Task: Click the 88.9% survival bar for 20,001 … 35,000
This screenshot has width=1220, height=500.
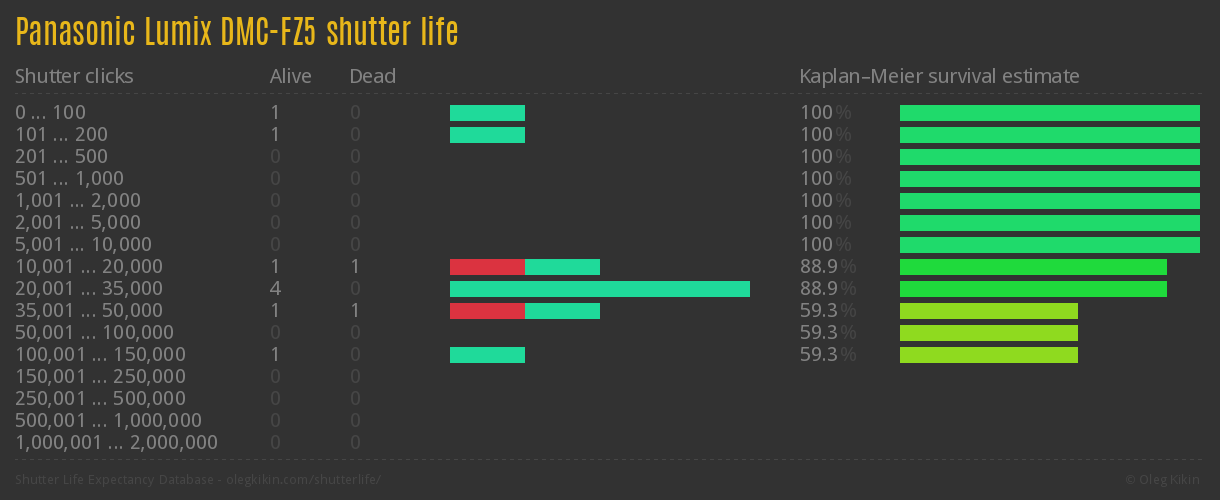Action: click(1033, 289)
